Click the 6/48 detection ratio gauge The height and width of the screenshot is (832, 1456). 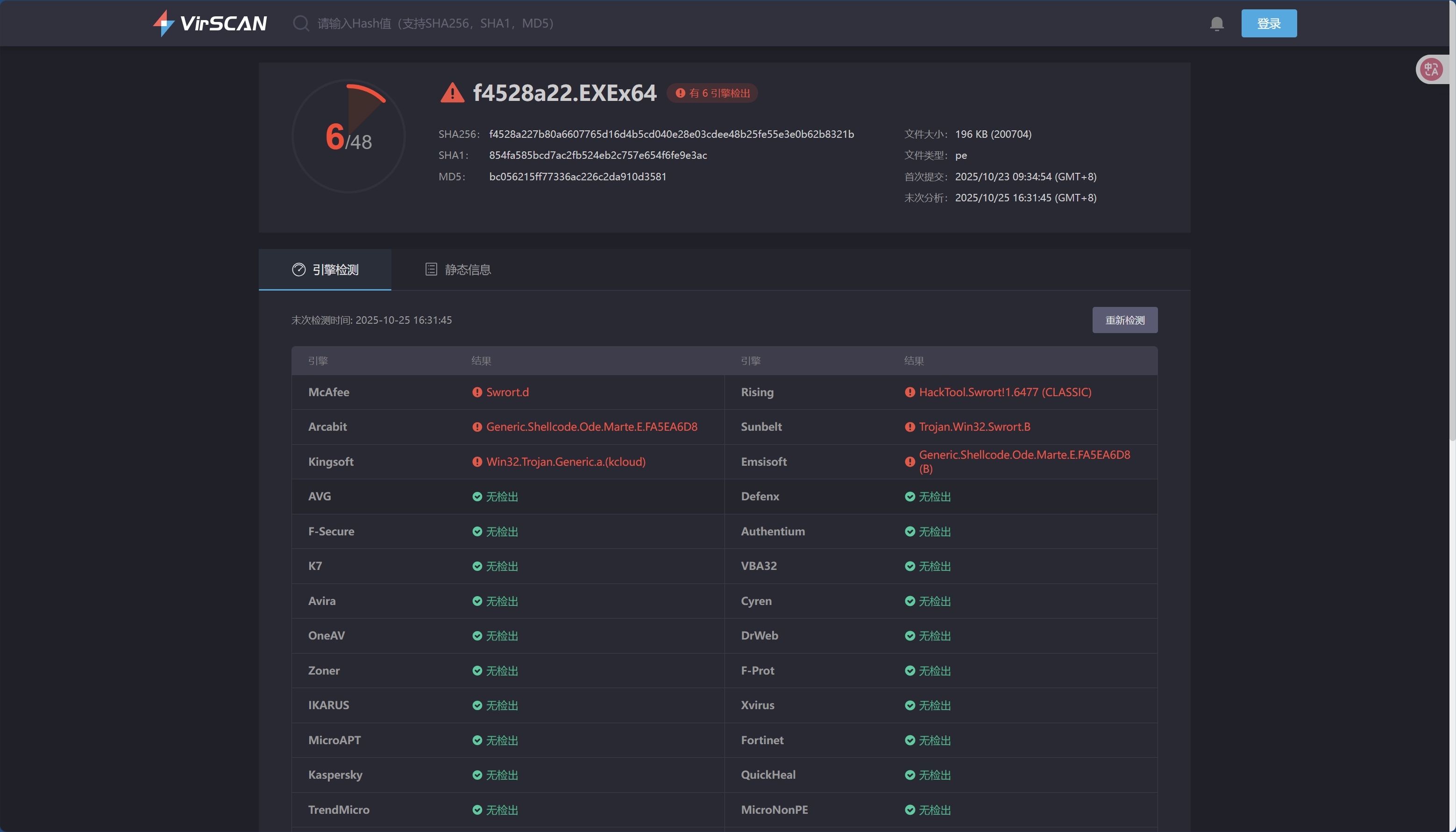click(348, 136)
